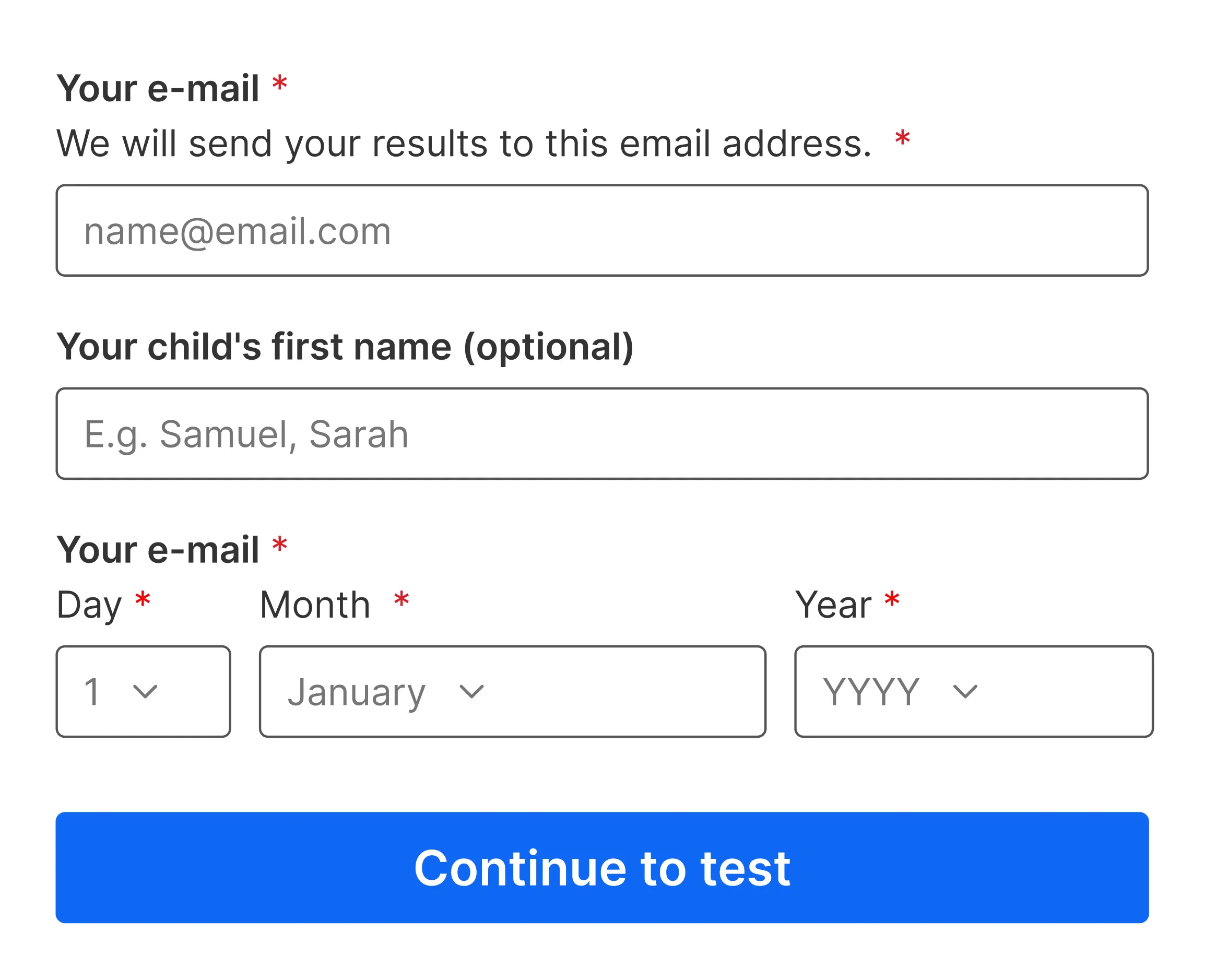Click the Year label text
The height and width of the screenshot is (980, 1205).
[x=833, y=605]
